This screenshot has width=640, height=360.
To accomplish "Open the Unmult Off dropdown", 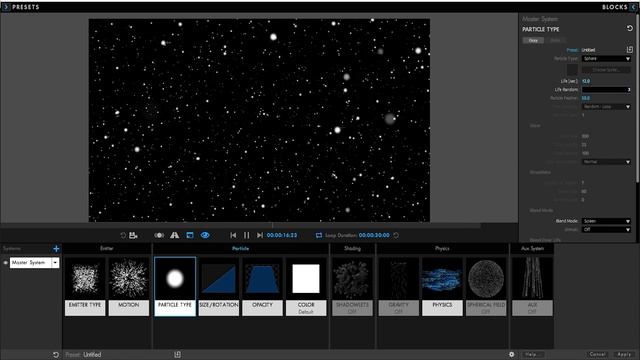I will [606, 229].
